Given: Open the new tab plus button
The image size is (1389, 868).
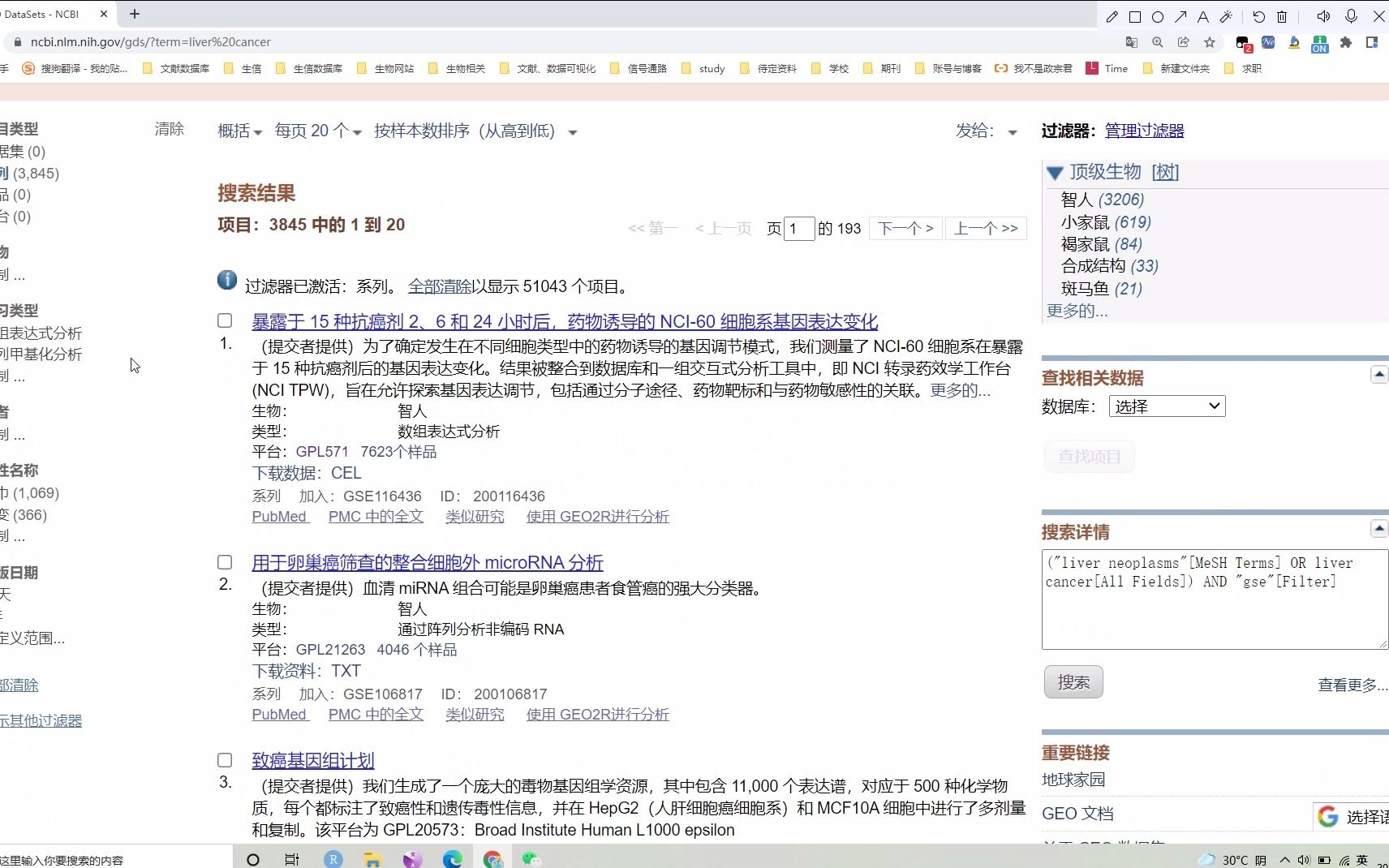Looking at the screenshot, I should pos(135,14).
